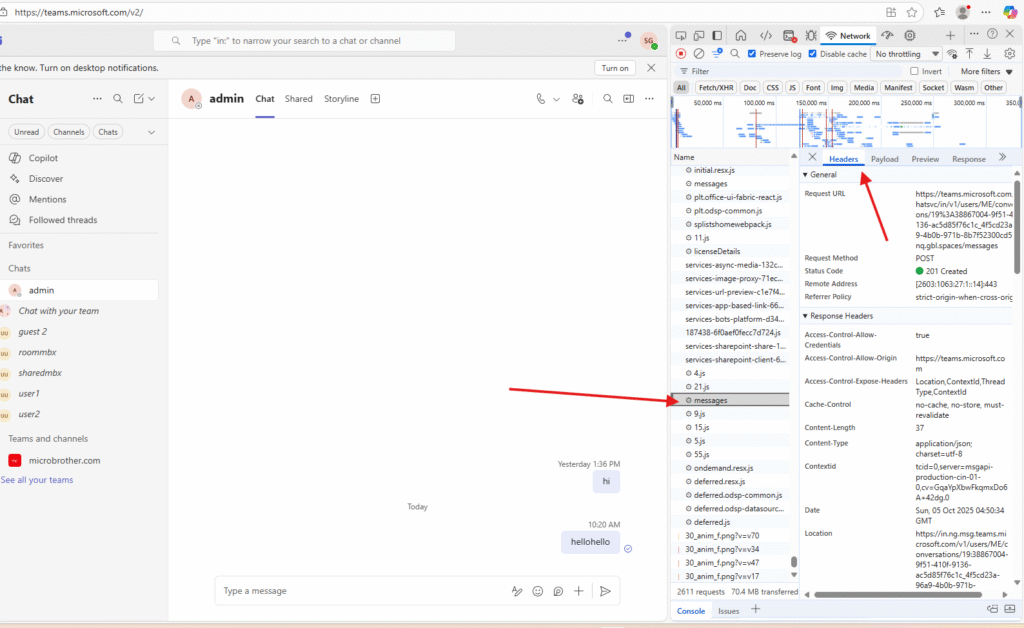Clear the network log in DevTools
Viewport: 1024px width, 628px height.
[699, 54]
